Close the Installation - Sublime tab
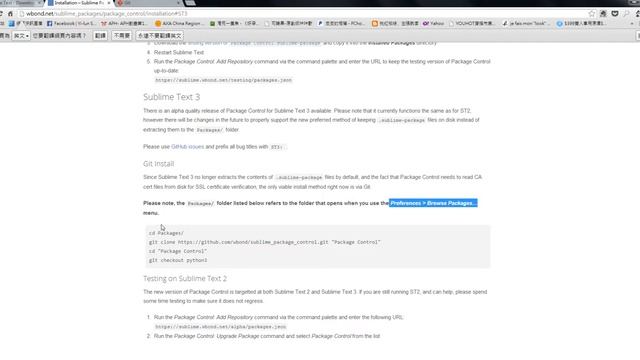The width and height of the screenshot is (640, 360). click(109, 3)
